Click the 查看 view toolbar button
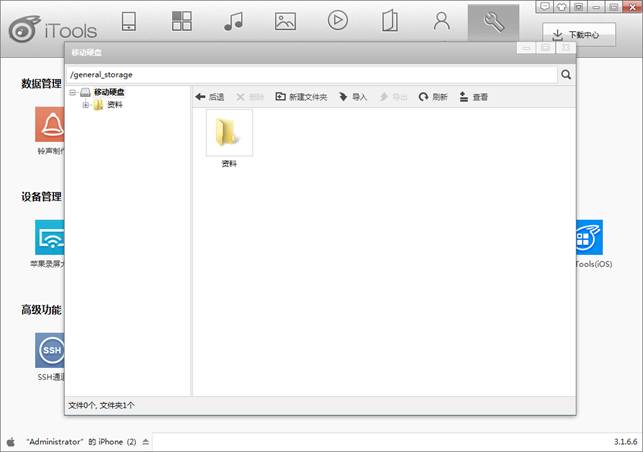The width and height of the screenshot is (643, 452). pos(474,97)
